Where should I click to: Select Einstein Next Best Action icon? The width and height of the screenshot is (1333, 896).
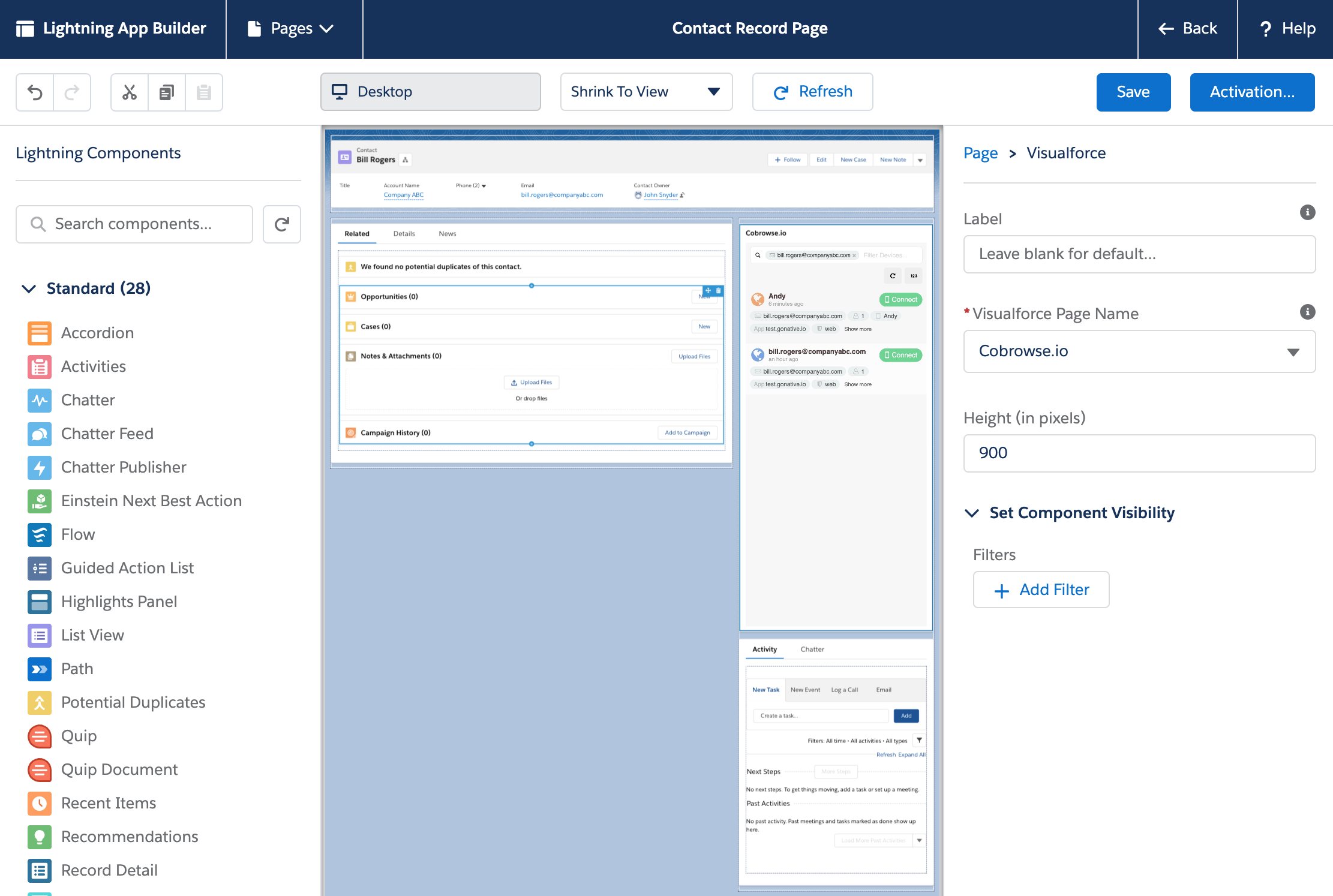tap(40, 501)
